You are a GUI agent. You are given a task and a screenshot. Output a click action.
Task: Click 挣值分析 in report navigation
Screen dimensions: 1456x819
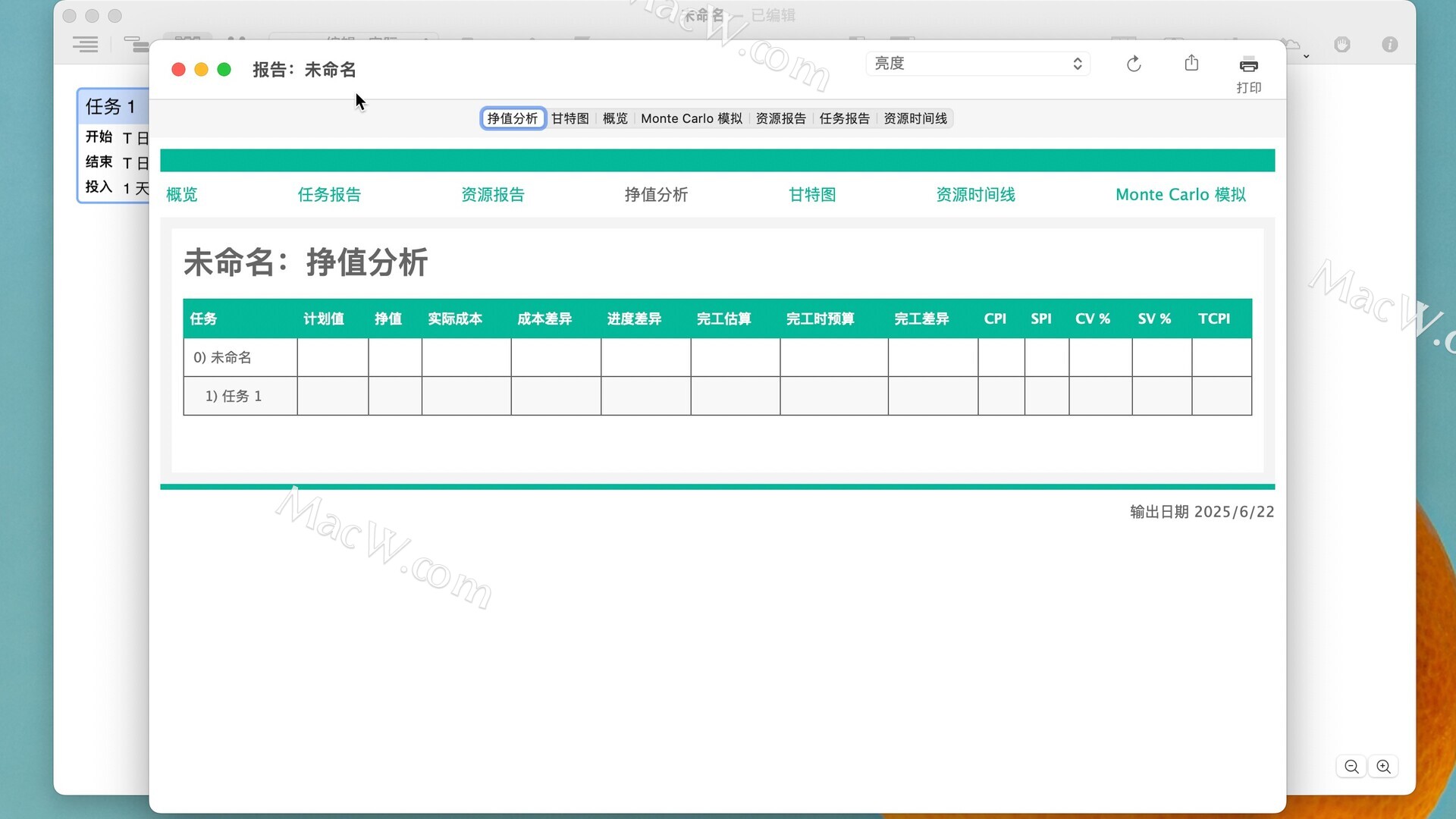point(656,195)
